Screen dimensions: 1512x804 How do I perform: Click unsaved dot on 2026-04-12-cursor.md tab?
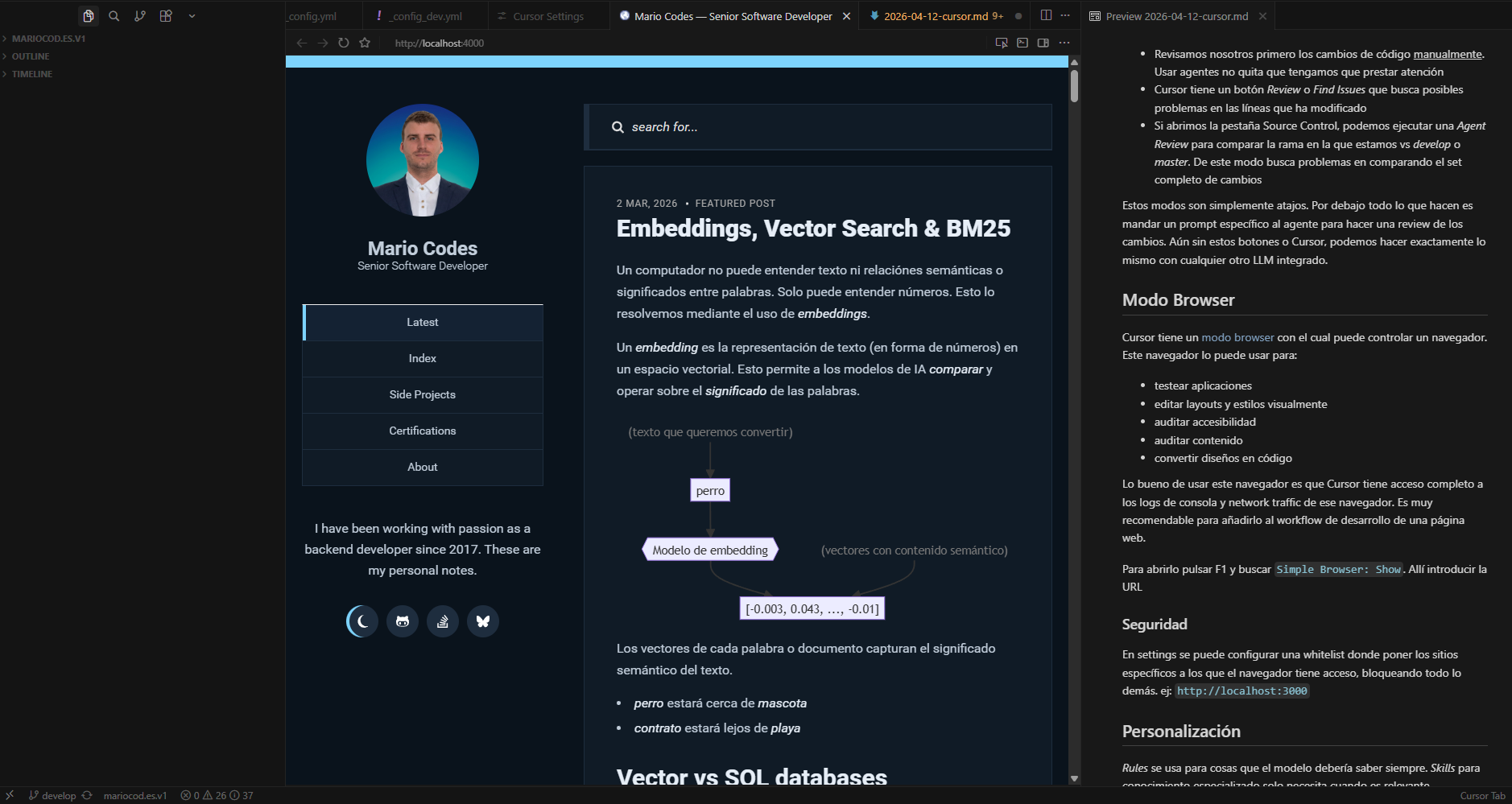pos(1018,16)
